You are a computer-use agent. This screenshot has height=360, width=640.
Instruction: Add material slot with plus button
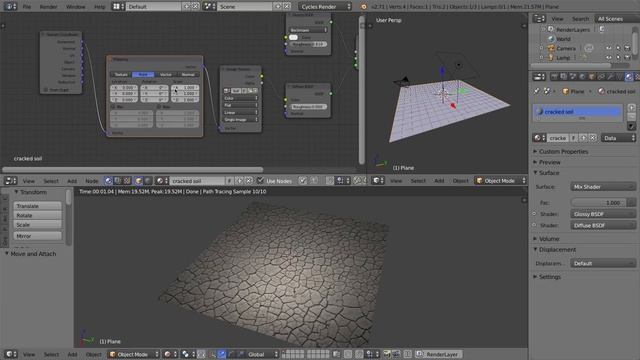point(631,108)
